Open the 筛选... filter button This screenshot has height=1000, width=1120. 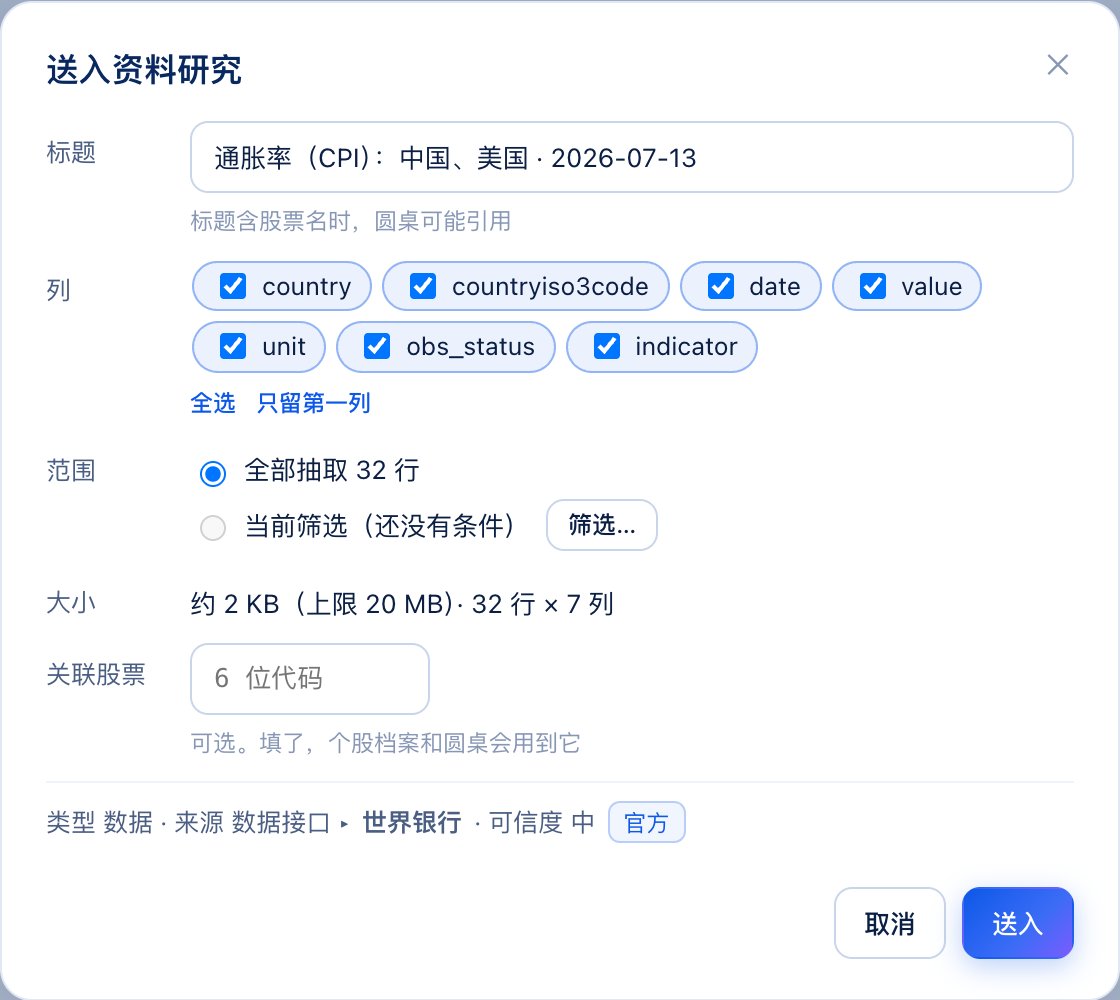pyautogui.click(x=601, y=525)
